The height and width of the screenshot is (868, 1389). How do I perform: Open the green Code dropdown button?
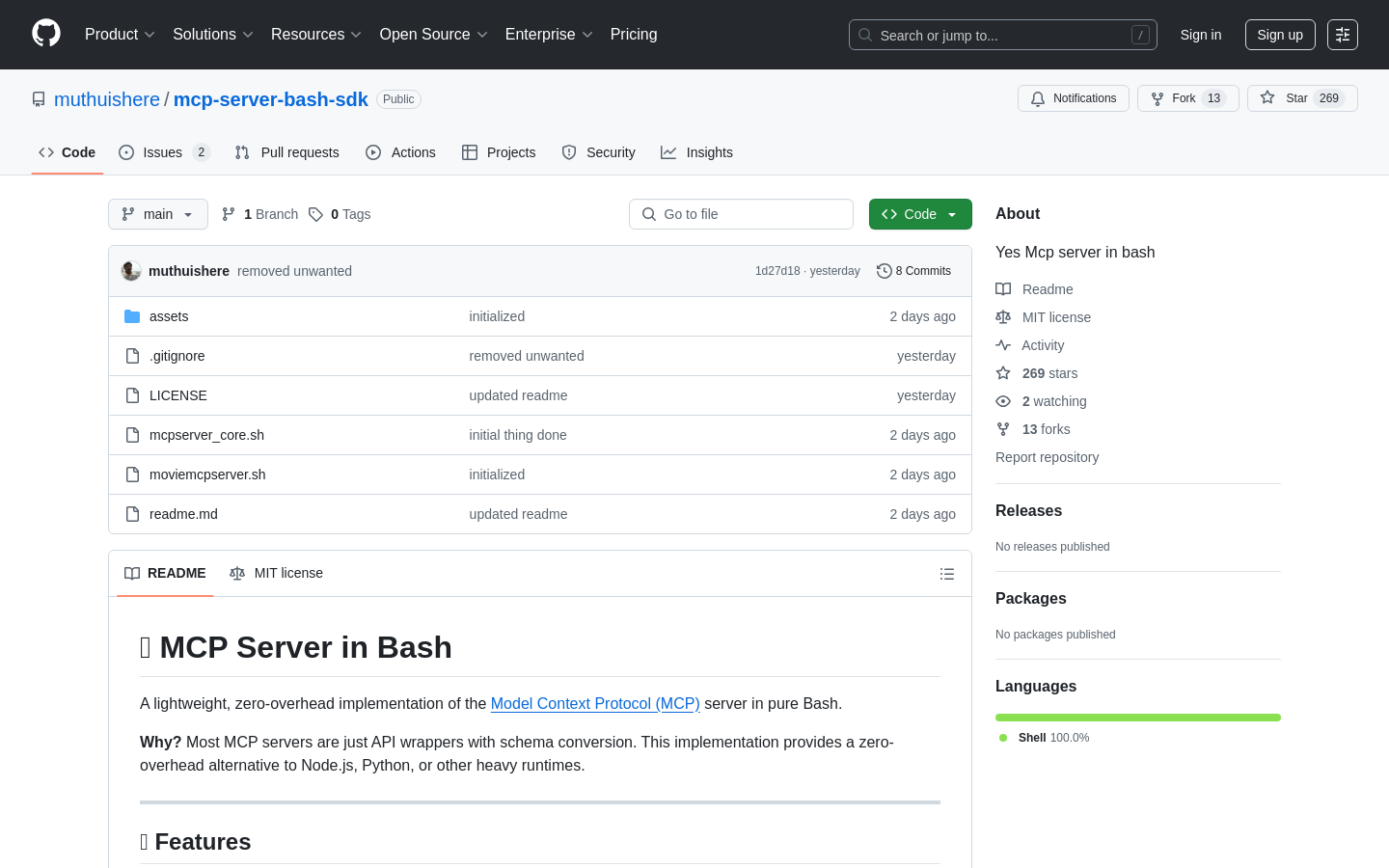pyautogui.click(x=920, y=214)
